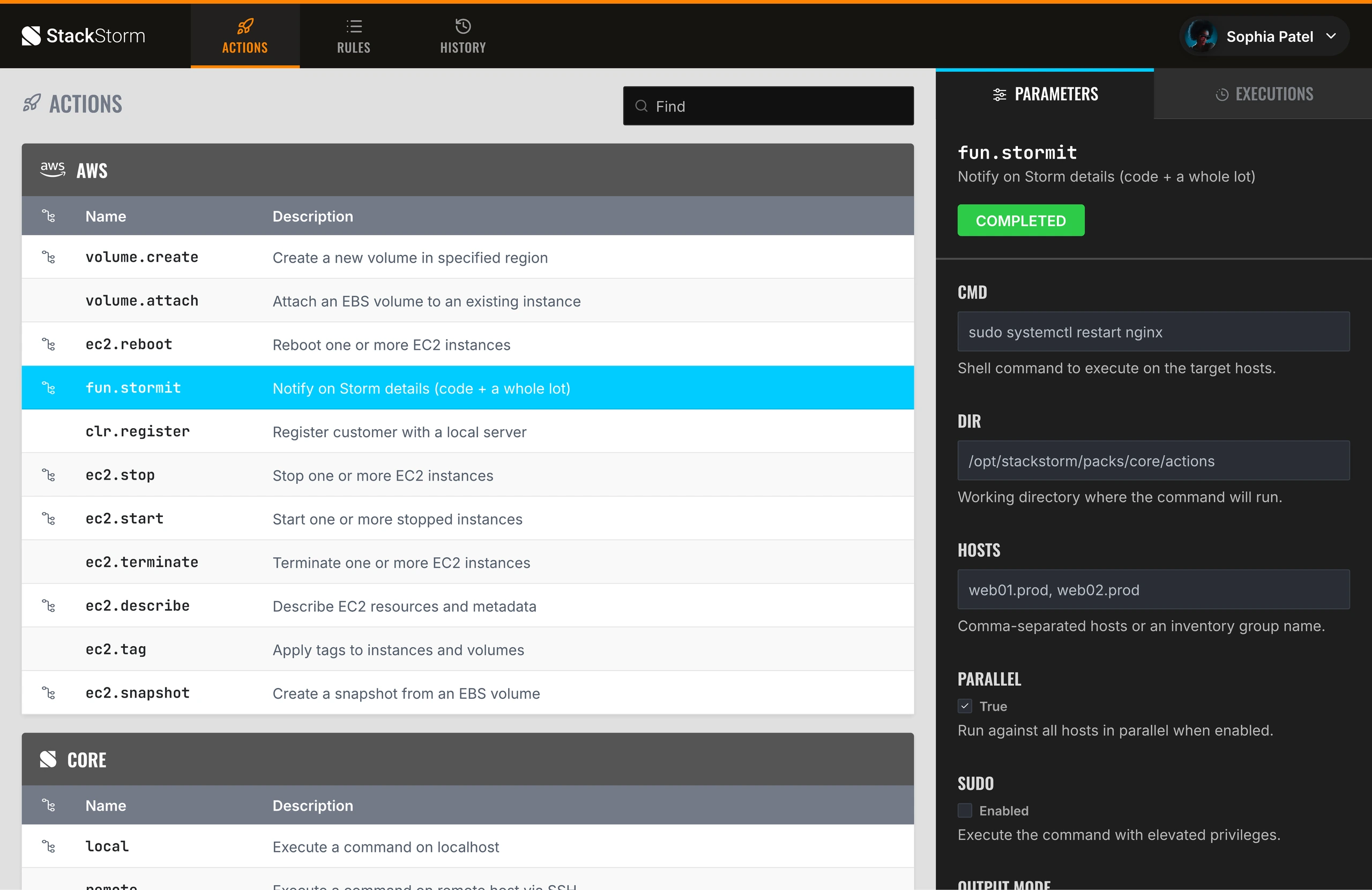This screenshot has width=1372, height=890.
Task: Click the StackStorm brand wordmark
Action: tap(96, 36)
